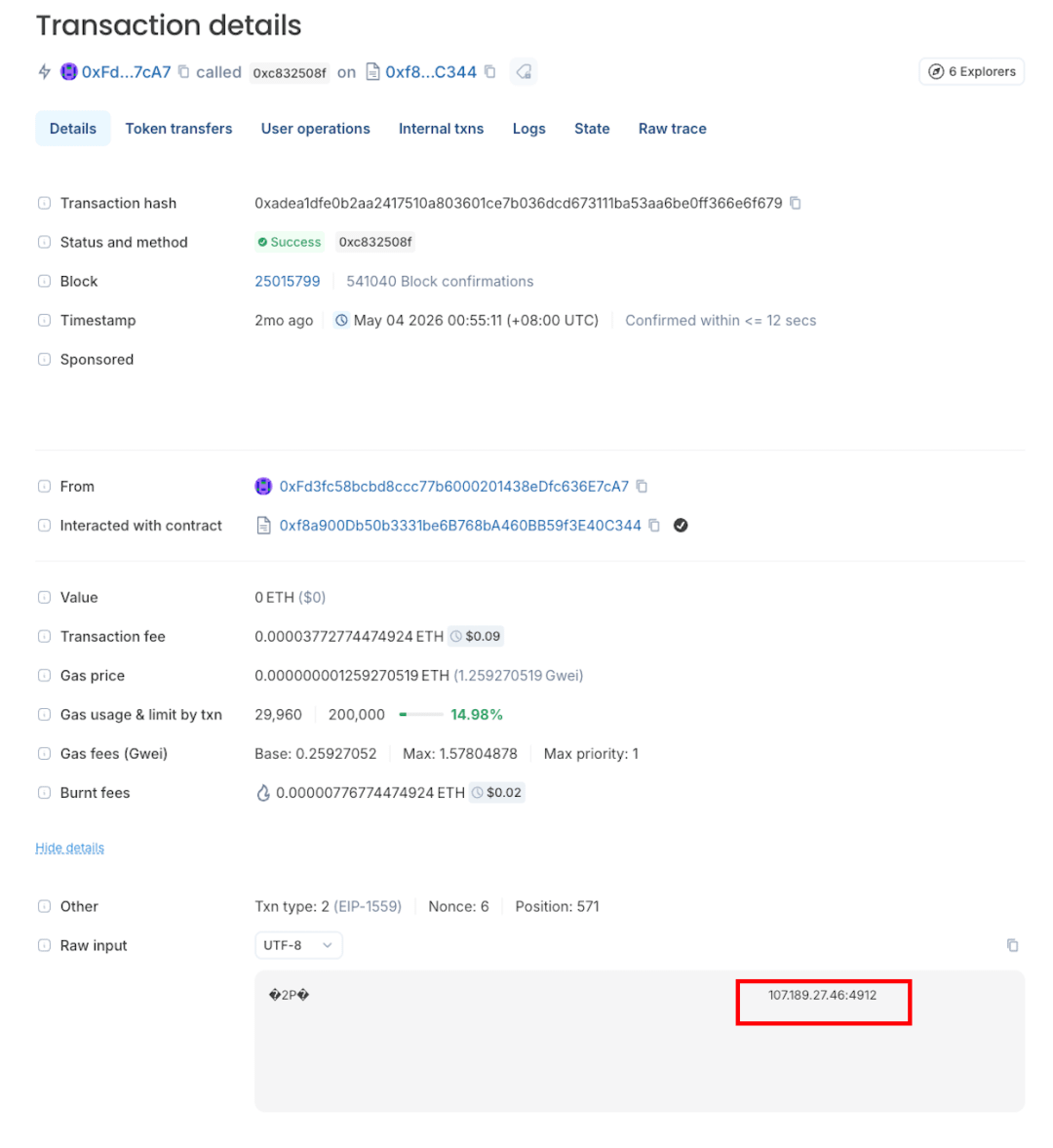Open the UTF-8 encoding dropdown

point(298,945)
